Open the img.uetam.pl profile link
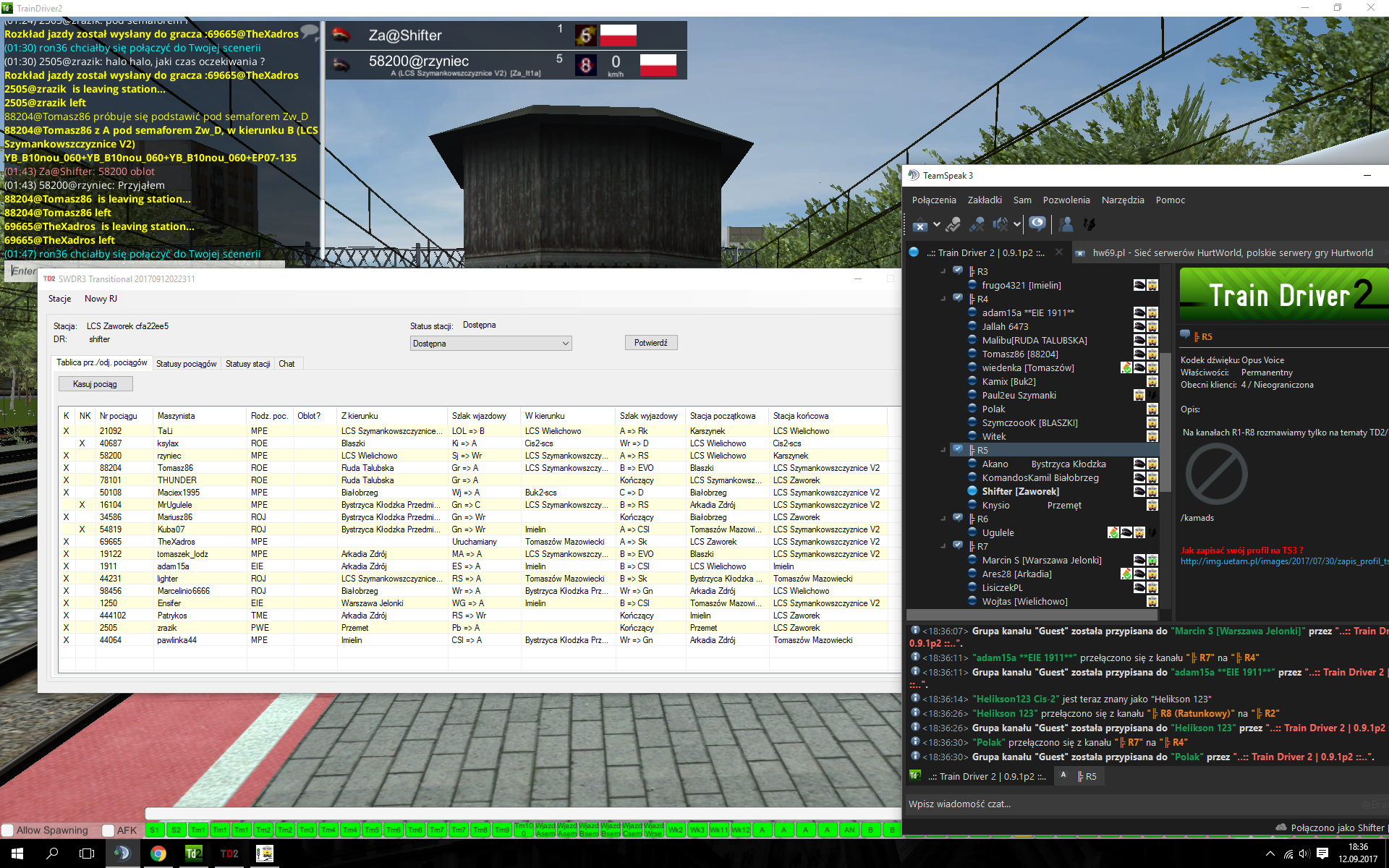Image resolution: width=1389 pixels, height=868 pixels. pyautogui.click(x=1283, y=561)
